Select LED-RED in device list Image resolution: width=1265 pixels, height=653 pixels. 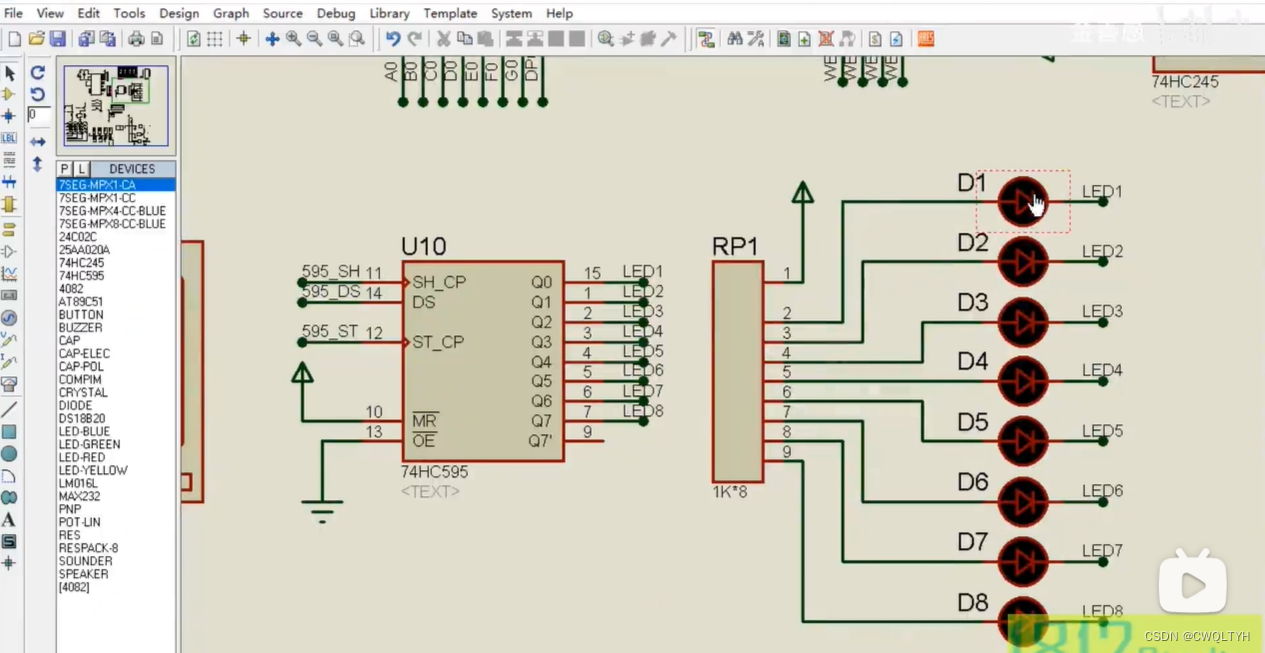point(82,458)
